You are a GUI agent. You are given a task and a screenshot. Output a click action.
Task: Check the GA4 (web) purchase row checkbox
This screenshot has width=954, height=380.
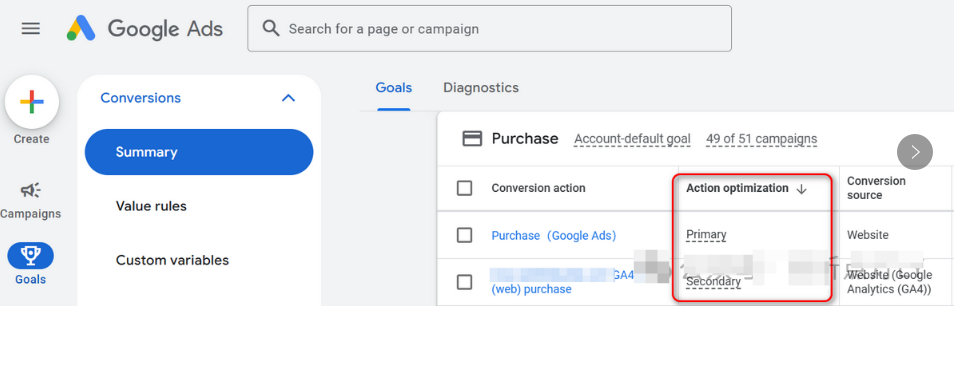pyautogui.click(x=464, y=282)
